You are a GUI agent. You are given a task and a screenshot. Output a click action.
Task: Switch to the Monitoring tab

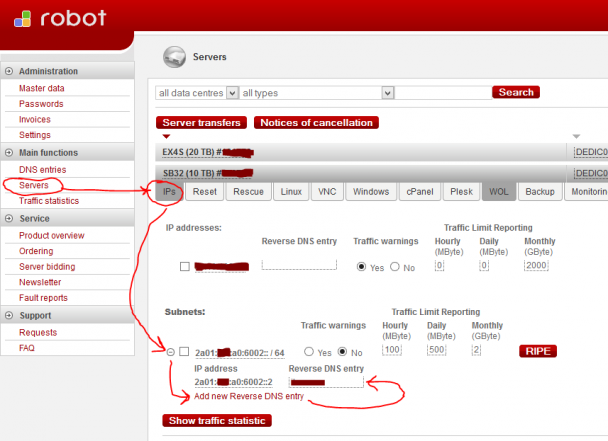pyautogui.click(x=586, y=192)
